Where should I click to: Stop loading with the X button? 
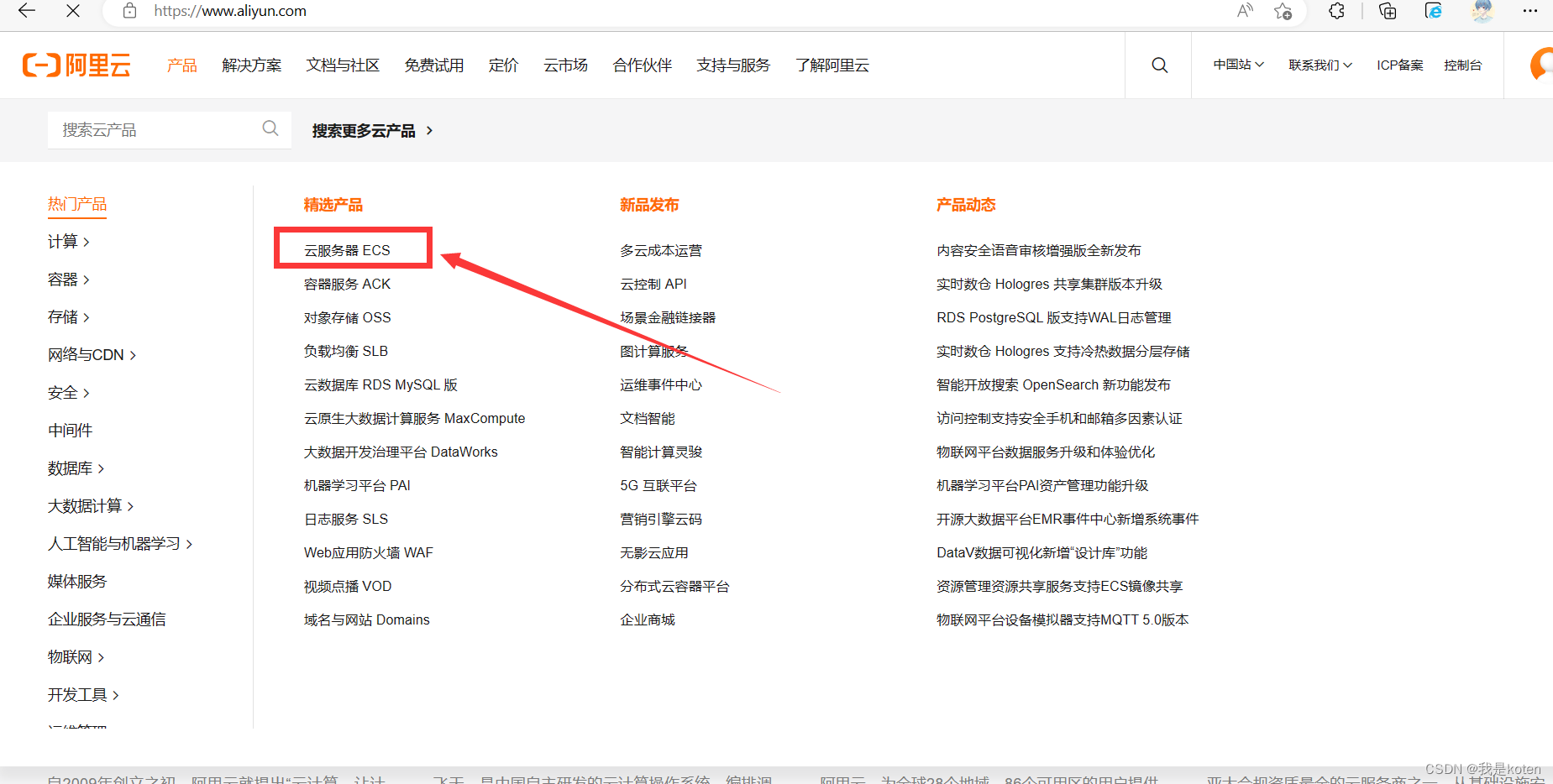click(x=73, y=11)
